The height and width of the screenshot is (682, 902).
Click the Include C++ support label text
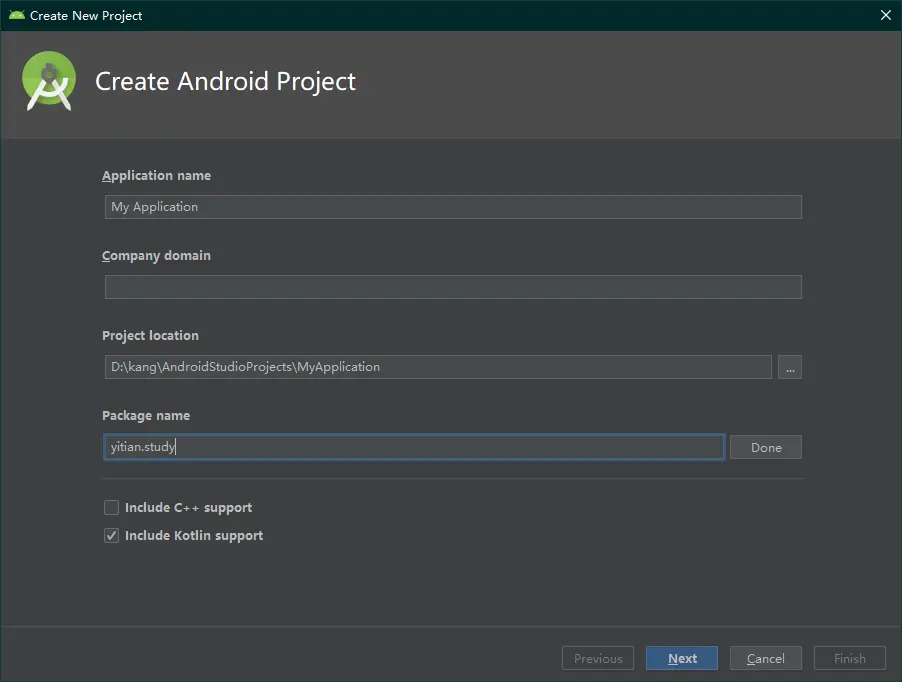pos(189,507)
